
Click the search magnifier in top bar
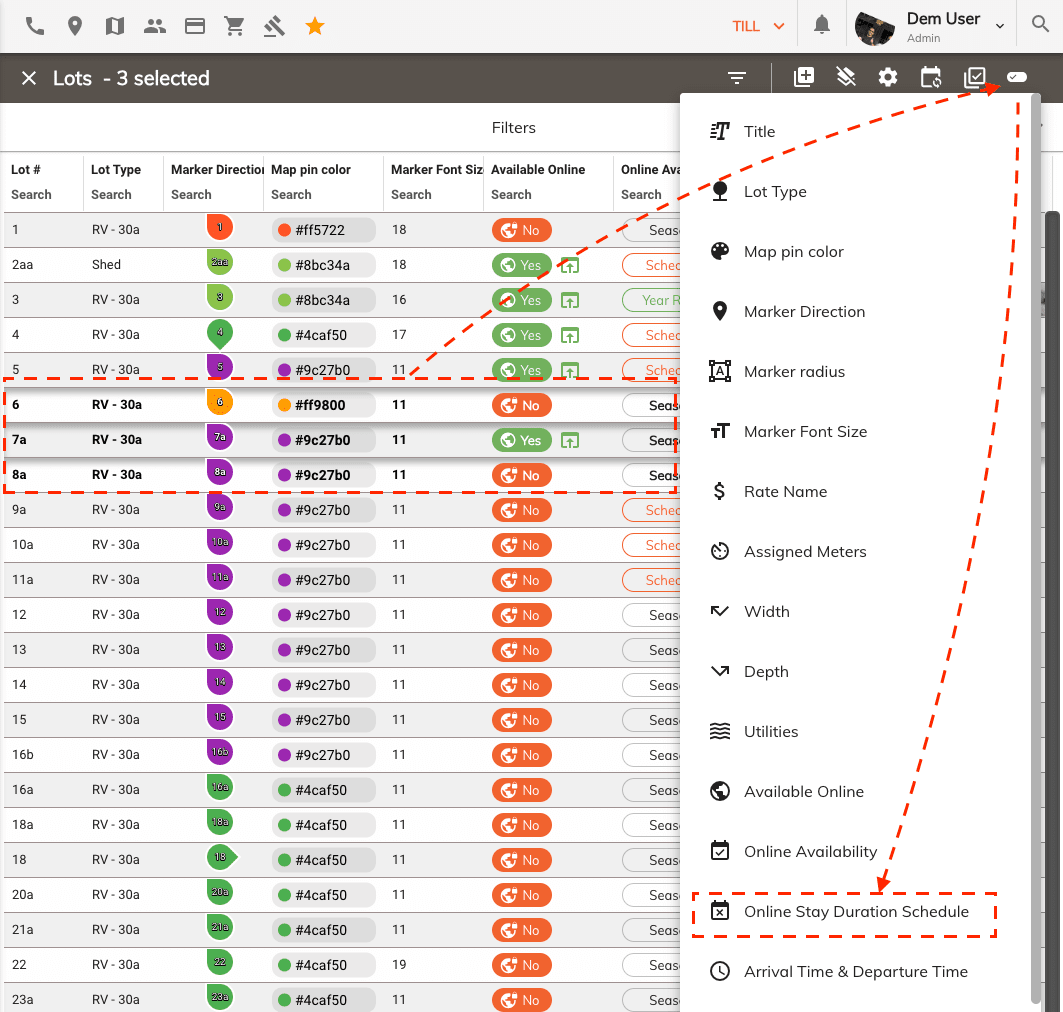tap(1040, 24)
